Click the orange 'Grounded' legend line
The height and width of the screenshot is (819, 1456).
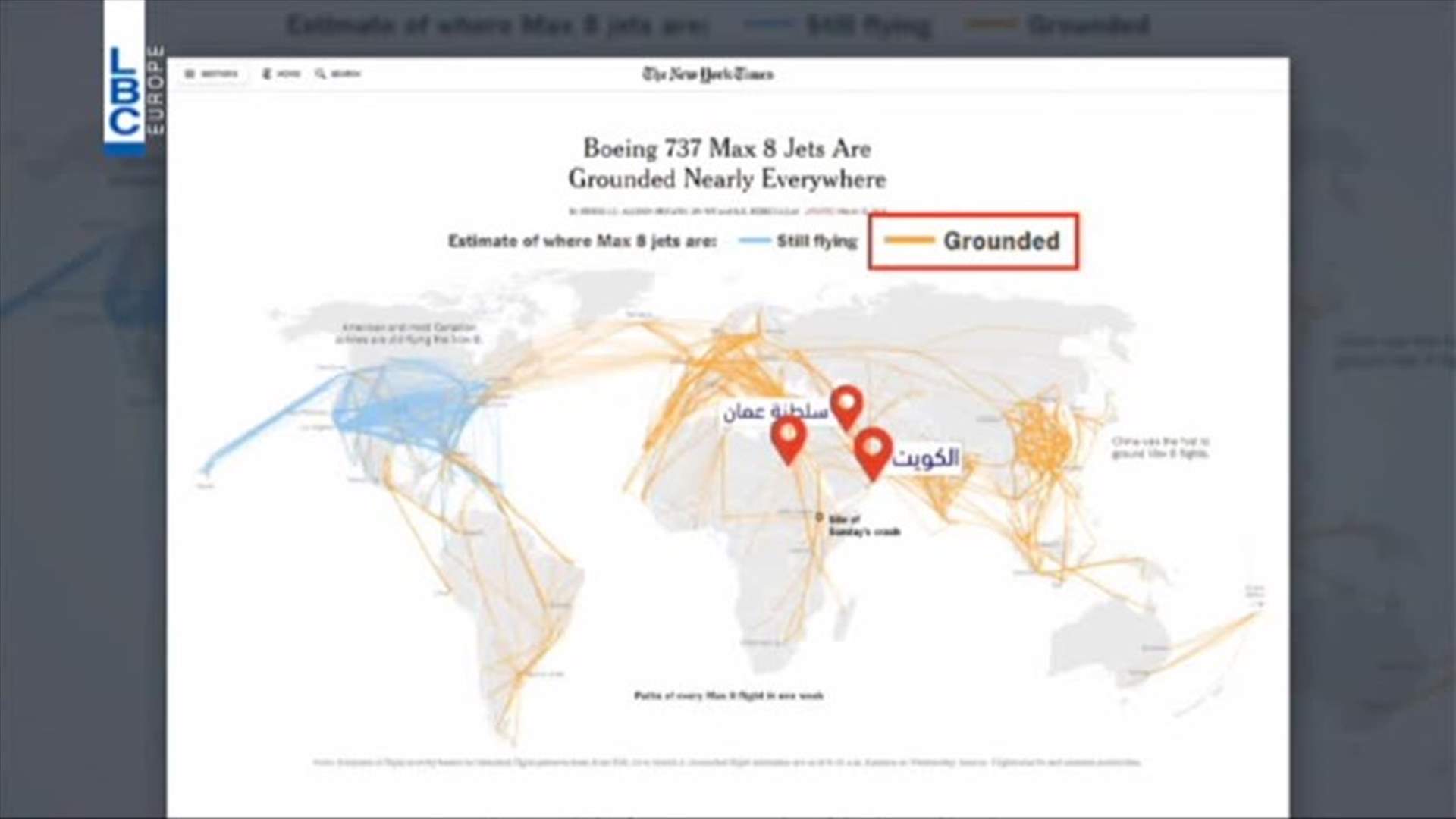pos(909,241)
